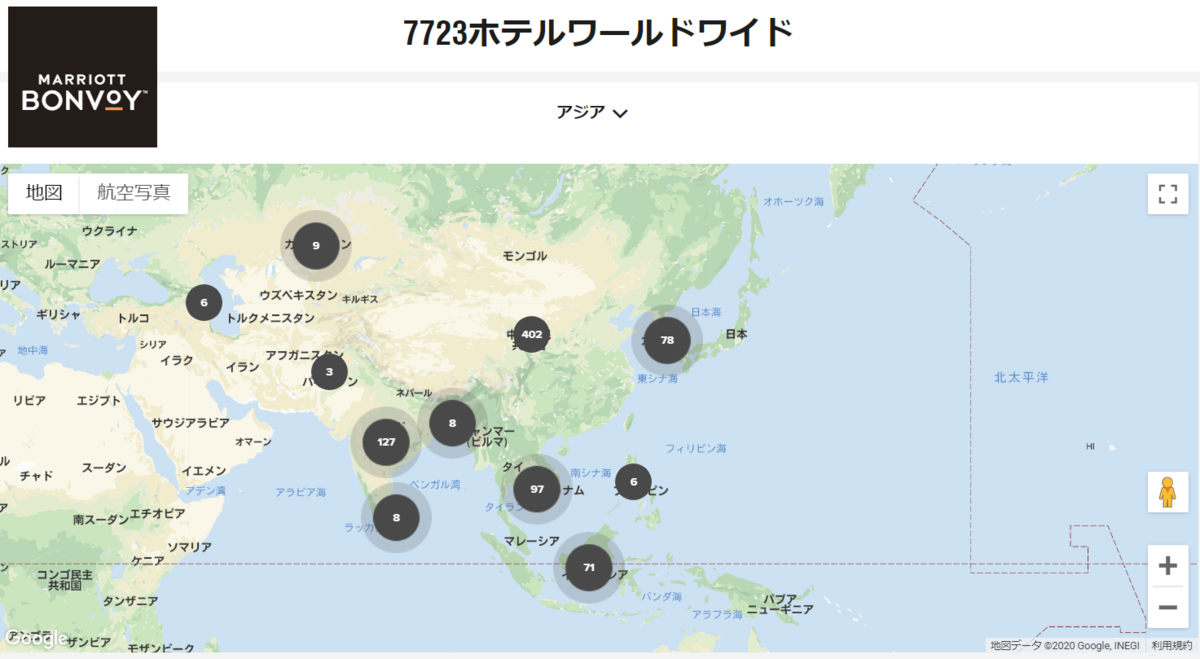Image resolution: width=1200 pixels, height=659 pixels.
Task: Click the 日本海 sea label
Action: 706,312
